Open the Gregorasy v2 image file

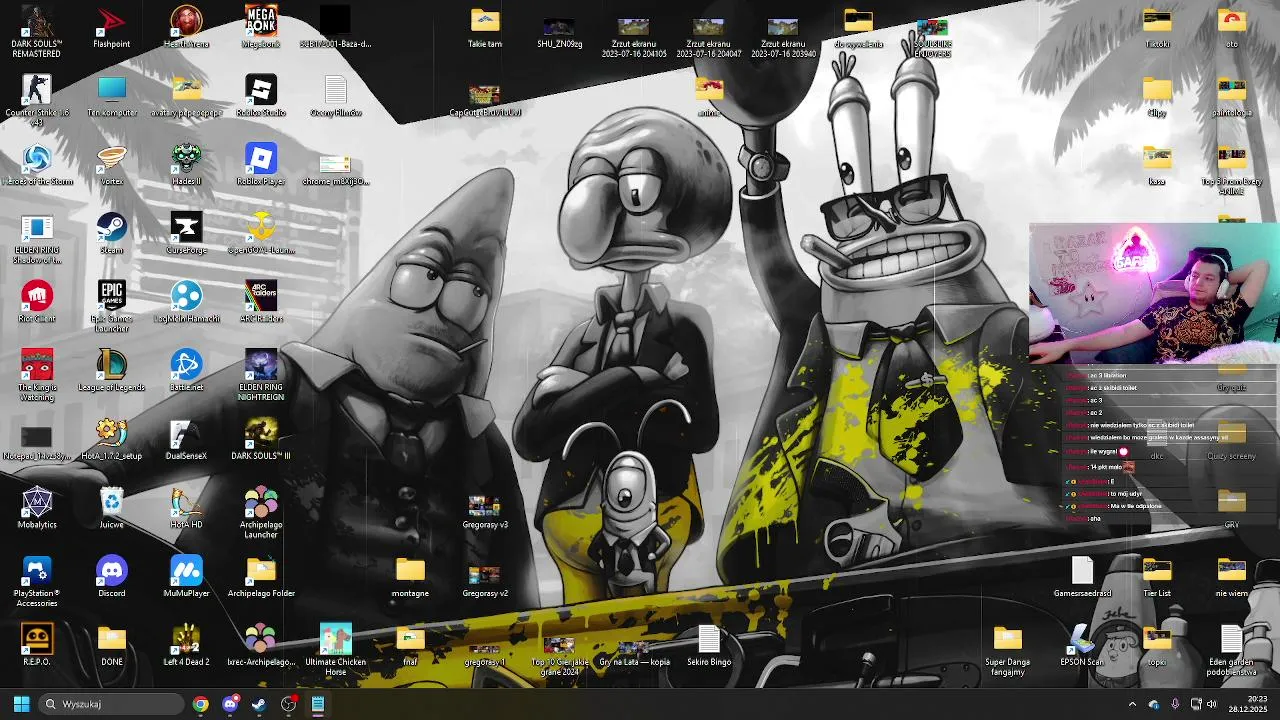tap(485, 577)
